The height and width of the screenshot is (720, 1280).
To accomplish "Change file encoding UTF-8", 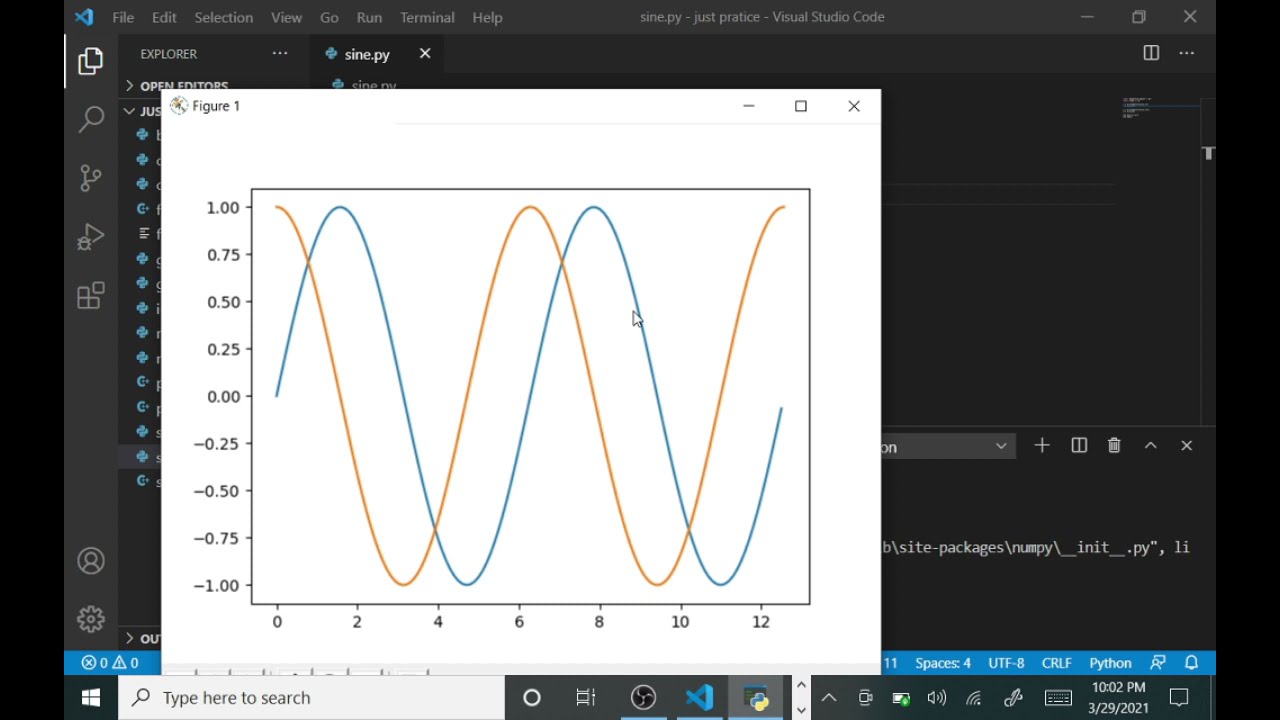I will tap(1006, 663).
